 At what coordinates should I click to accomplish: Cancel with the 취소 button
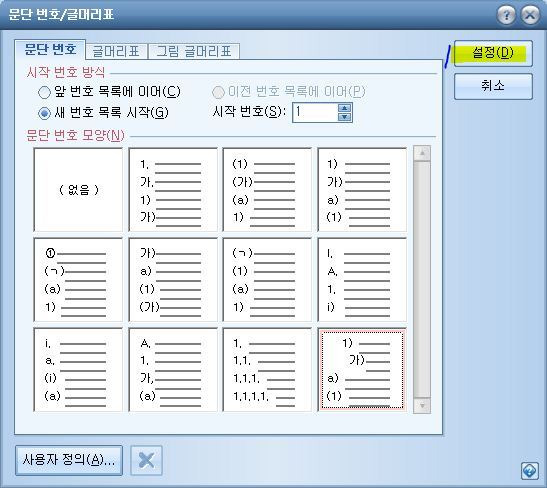(x=493, y=86)
